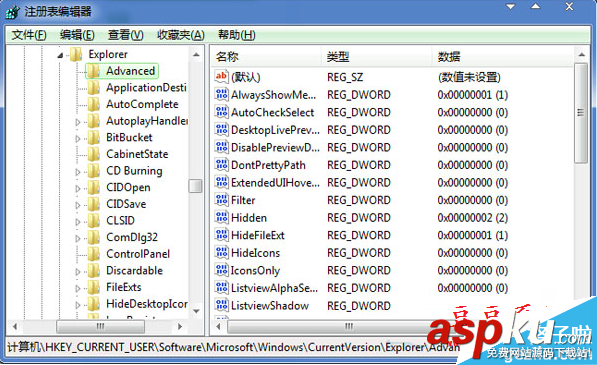Click values pane vertical scrollbar thumb
597x365 pixels.
pos(581,113)
